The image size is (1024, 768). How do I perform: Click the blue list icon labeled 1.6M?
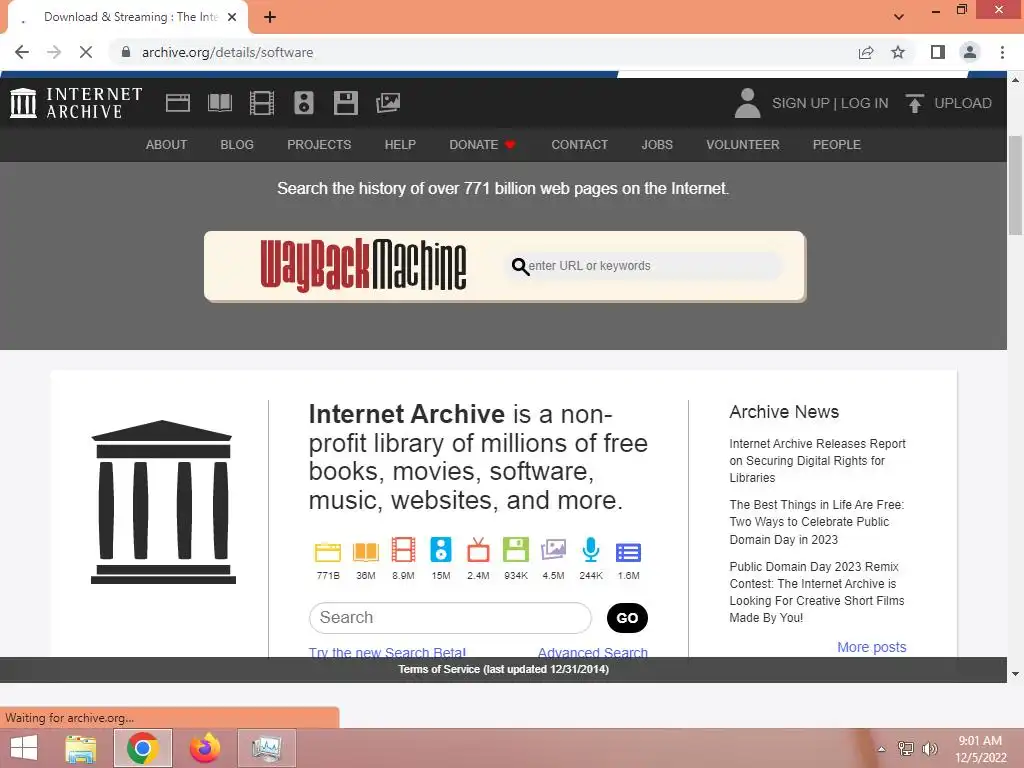pos(628,552)
